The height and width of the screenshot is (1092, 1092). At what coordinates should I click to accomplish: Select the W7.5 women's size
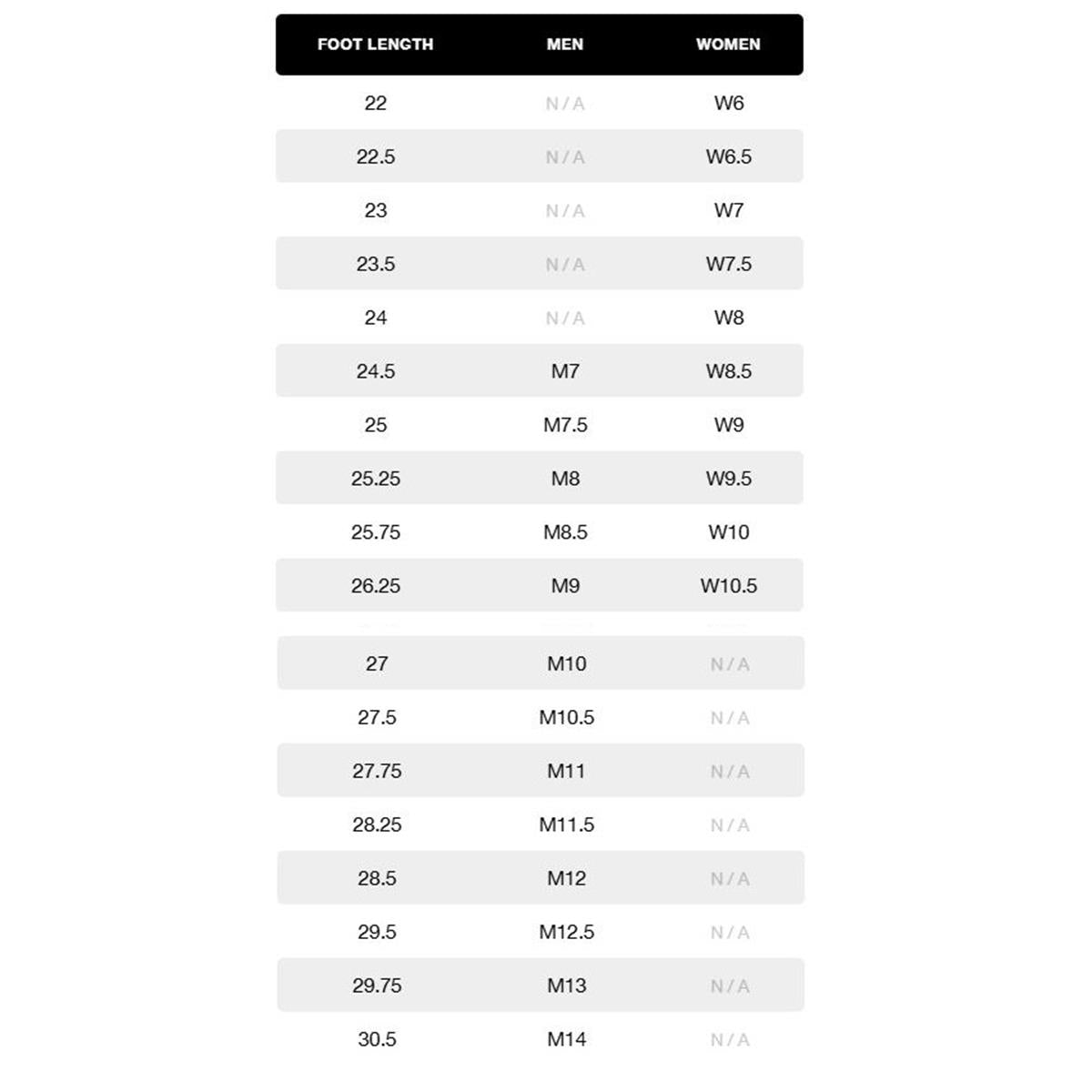(729, 264)
